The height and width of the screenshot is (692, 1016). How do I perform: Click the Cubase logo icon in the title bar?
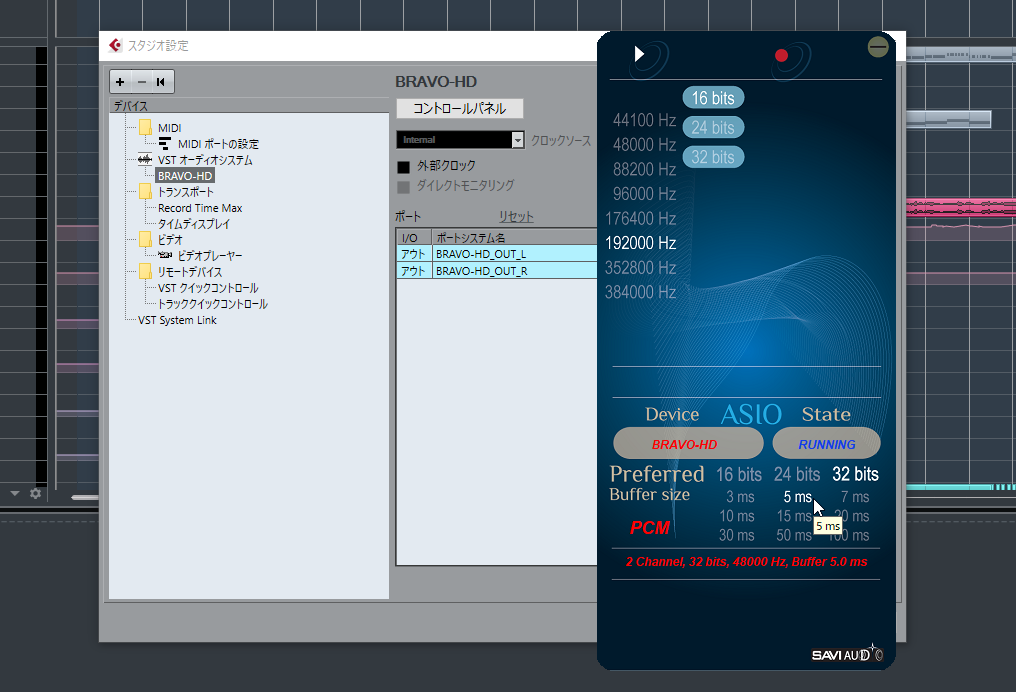coord(115,45)
